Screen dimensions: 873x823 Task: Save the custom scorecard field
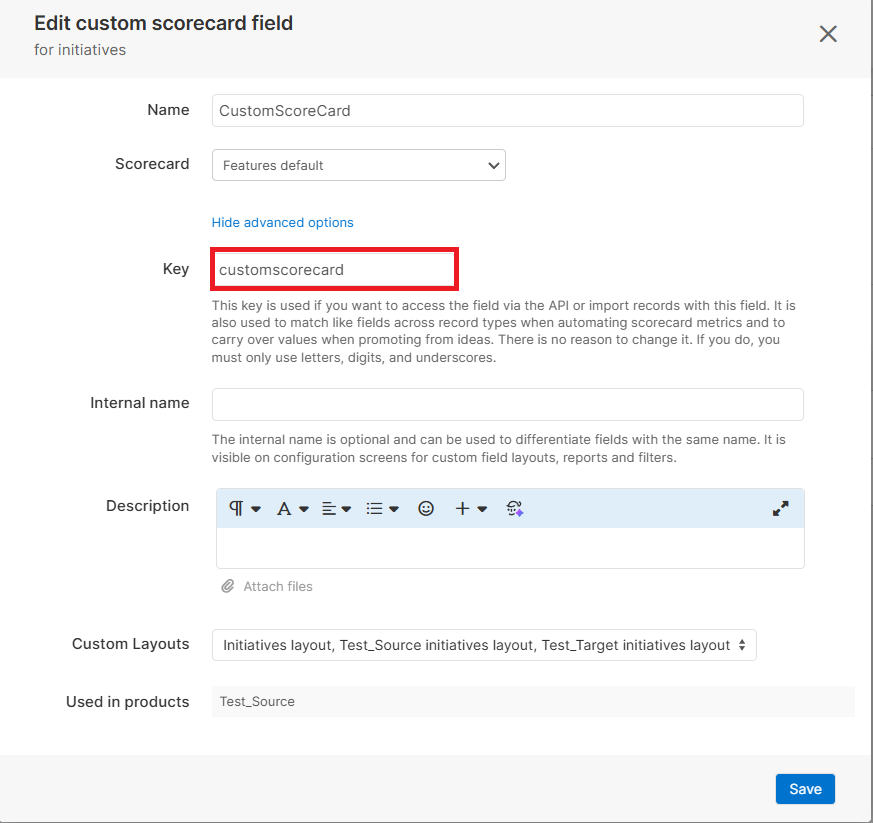tap(804, 789)
